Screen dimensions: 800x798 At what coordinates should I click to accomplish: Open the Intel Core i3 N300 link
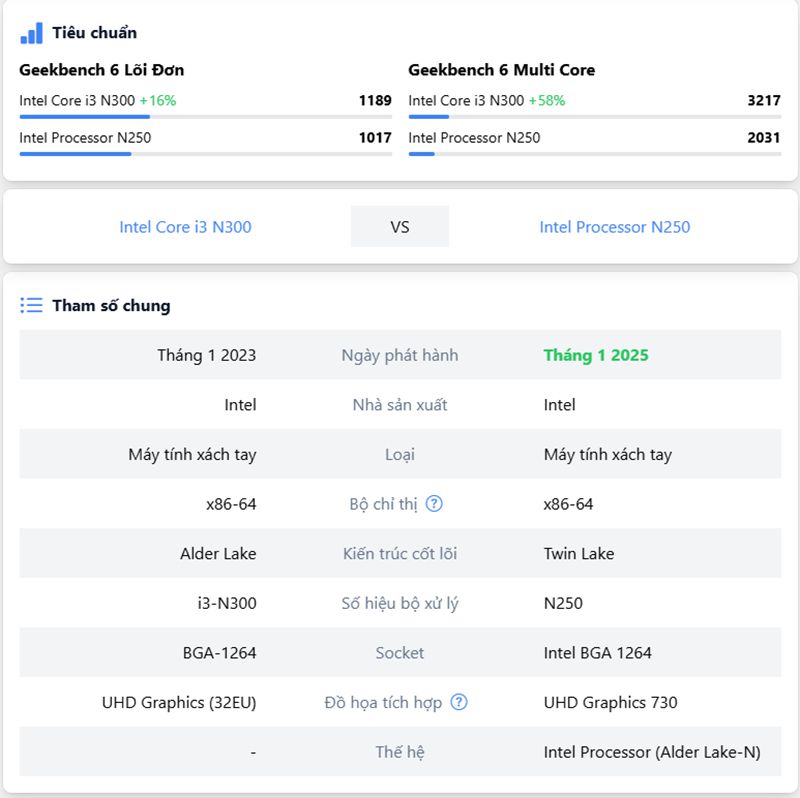point(185,227)
